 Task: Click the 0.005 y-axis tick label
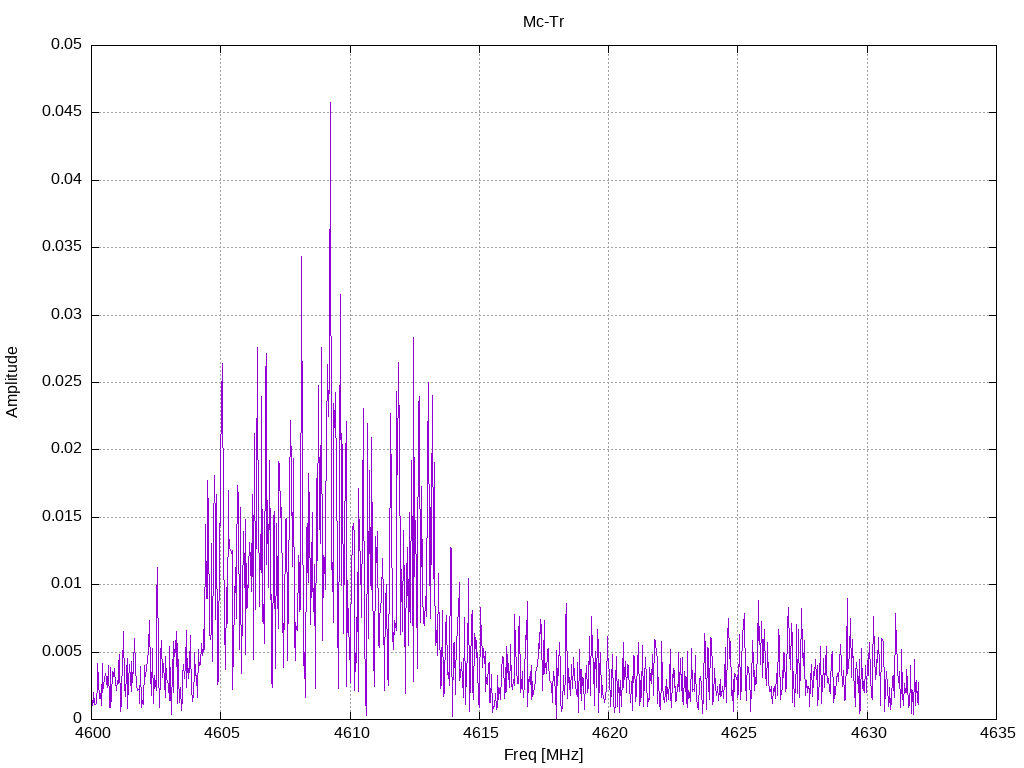point(62,651)
